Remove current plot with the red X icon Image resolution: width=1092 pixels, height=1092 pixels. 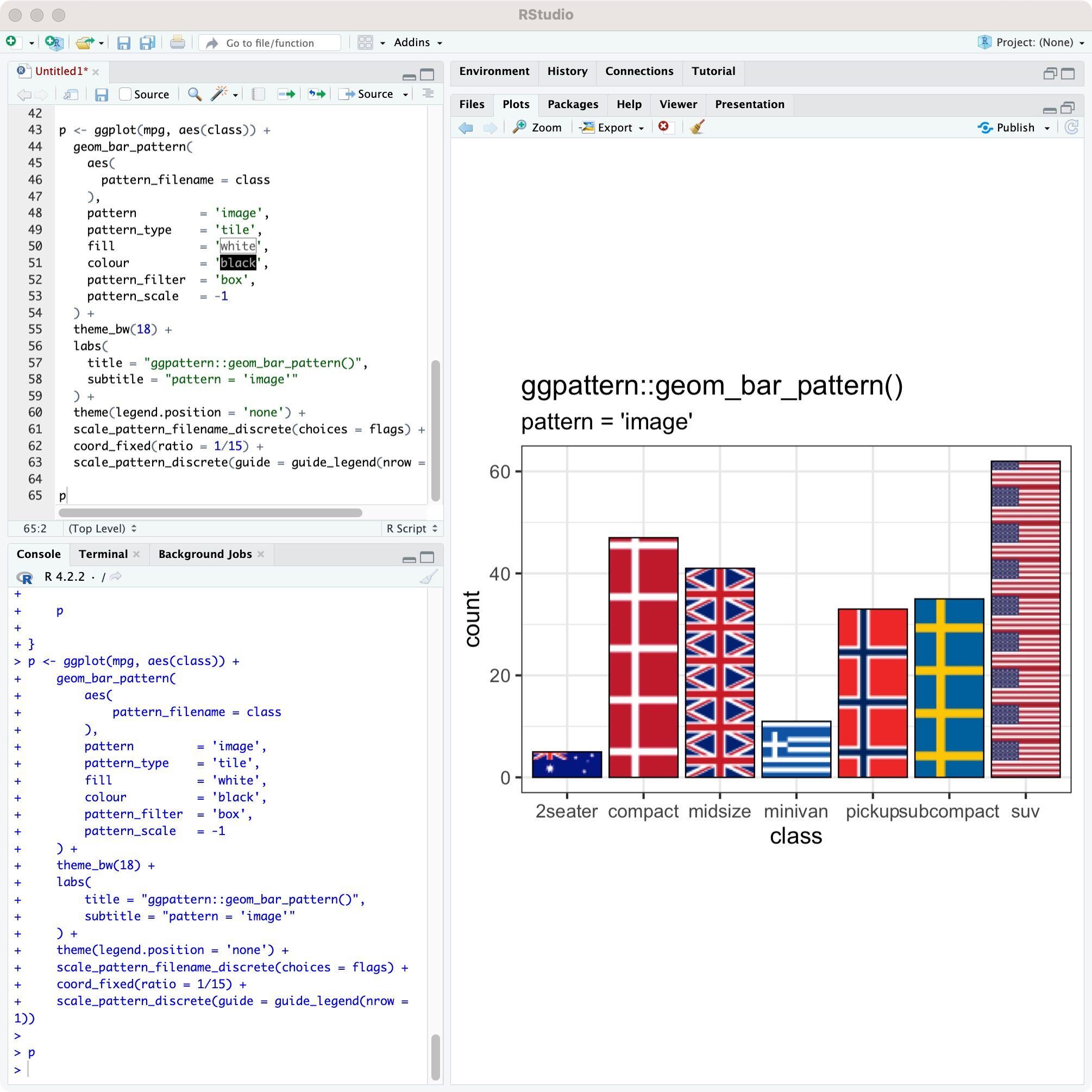[x=663, y=127]
